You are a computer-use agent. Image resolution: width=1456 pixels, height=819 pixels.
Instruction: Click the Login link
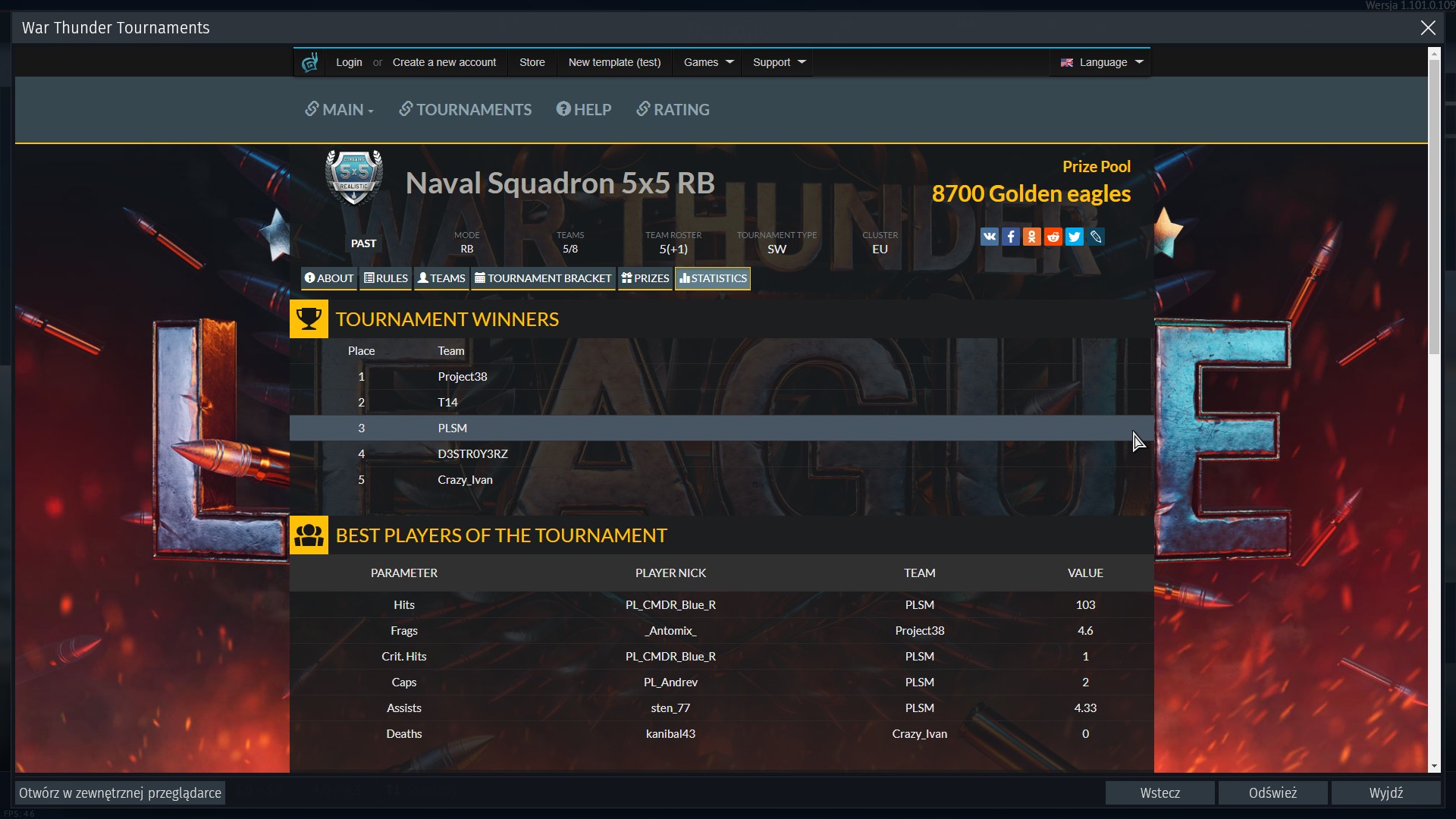tap(349, 62)
